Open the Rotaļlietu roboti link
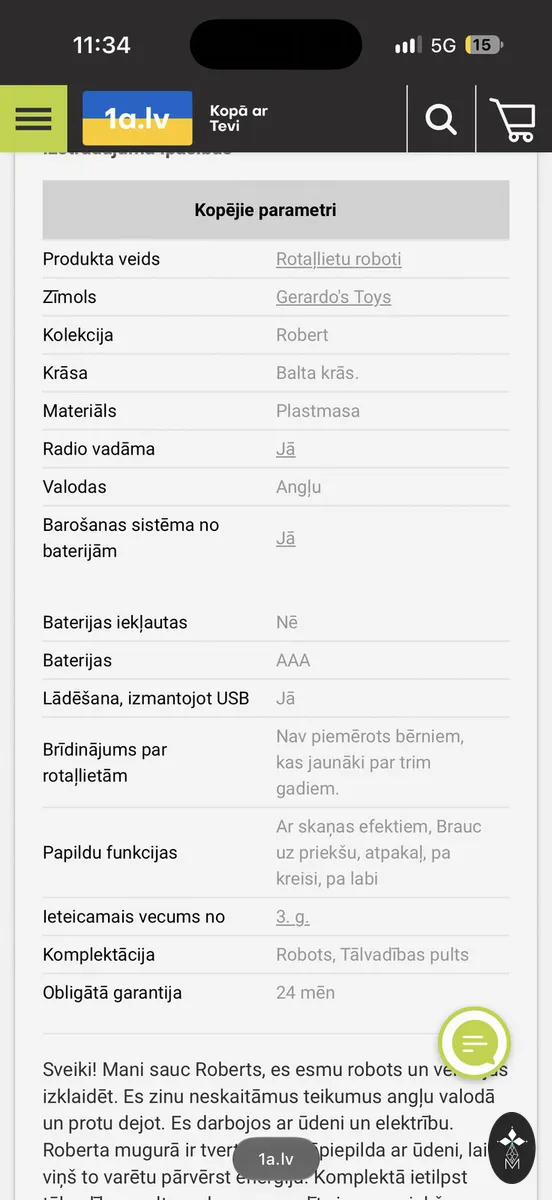 click(x=339, y=259)
